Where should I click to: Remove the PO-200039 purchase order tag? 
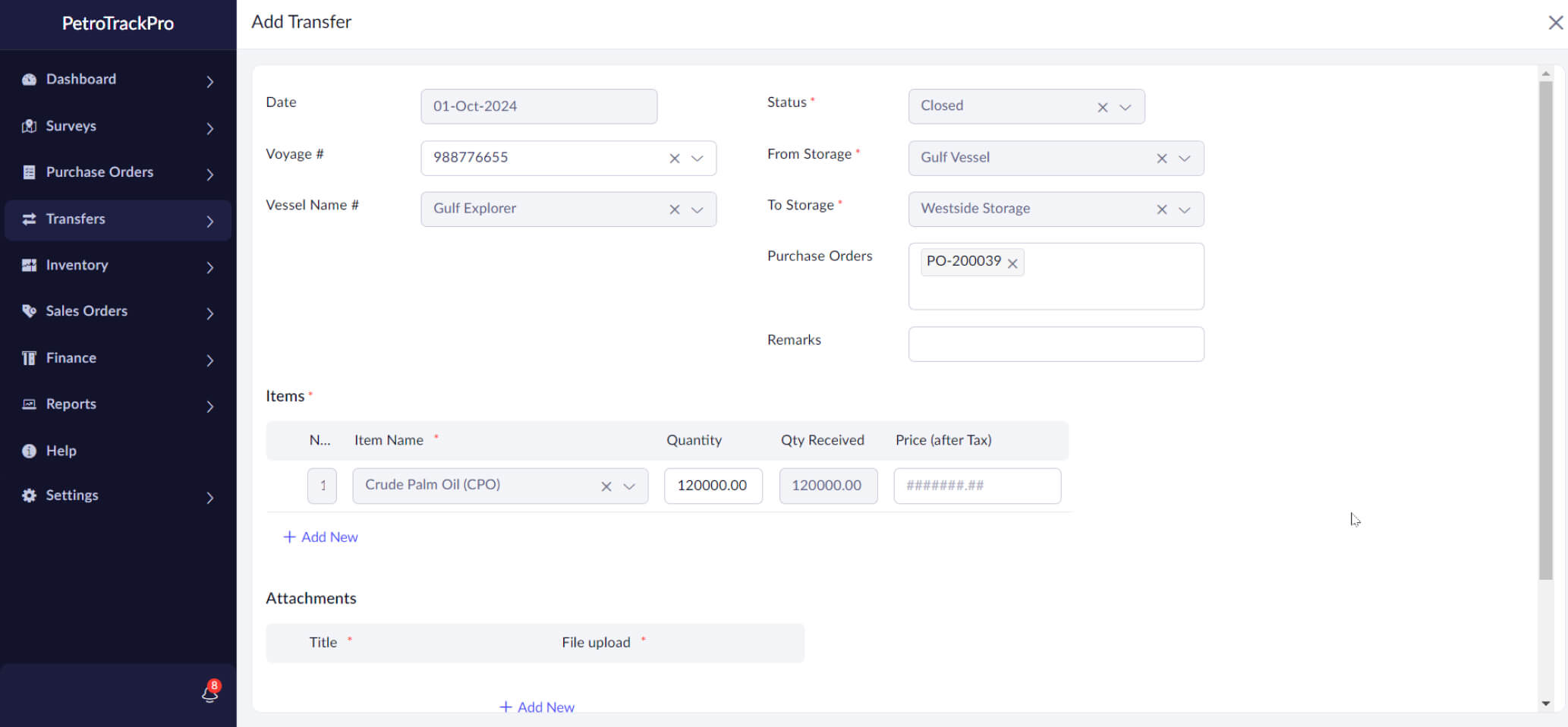(1012, 263)
